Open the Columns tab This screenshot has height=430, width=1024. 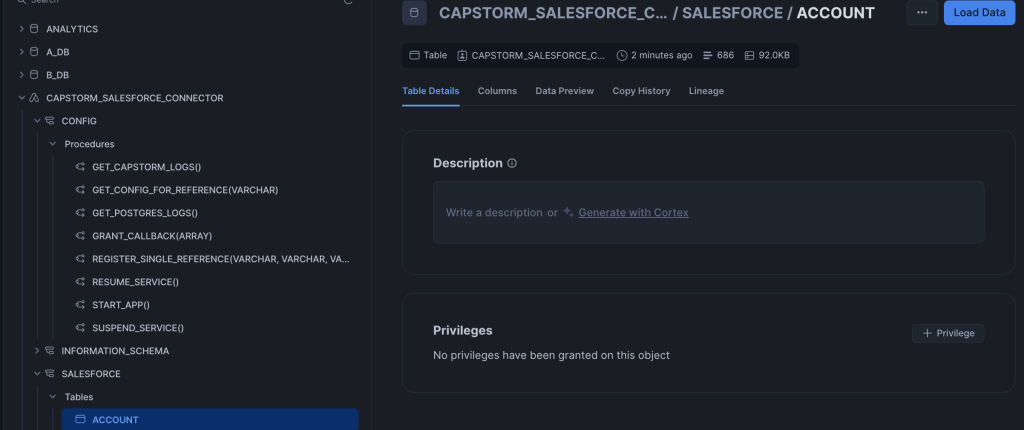[x=497, y=91]
